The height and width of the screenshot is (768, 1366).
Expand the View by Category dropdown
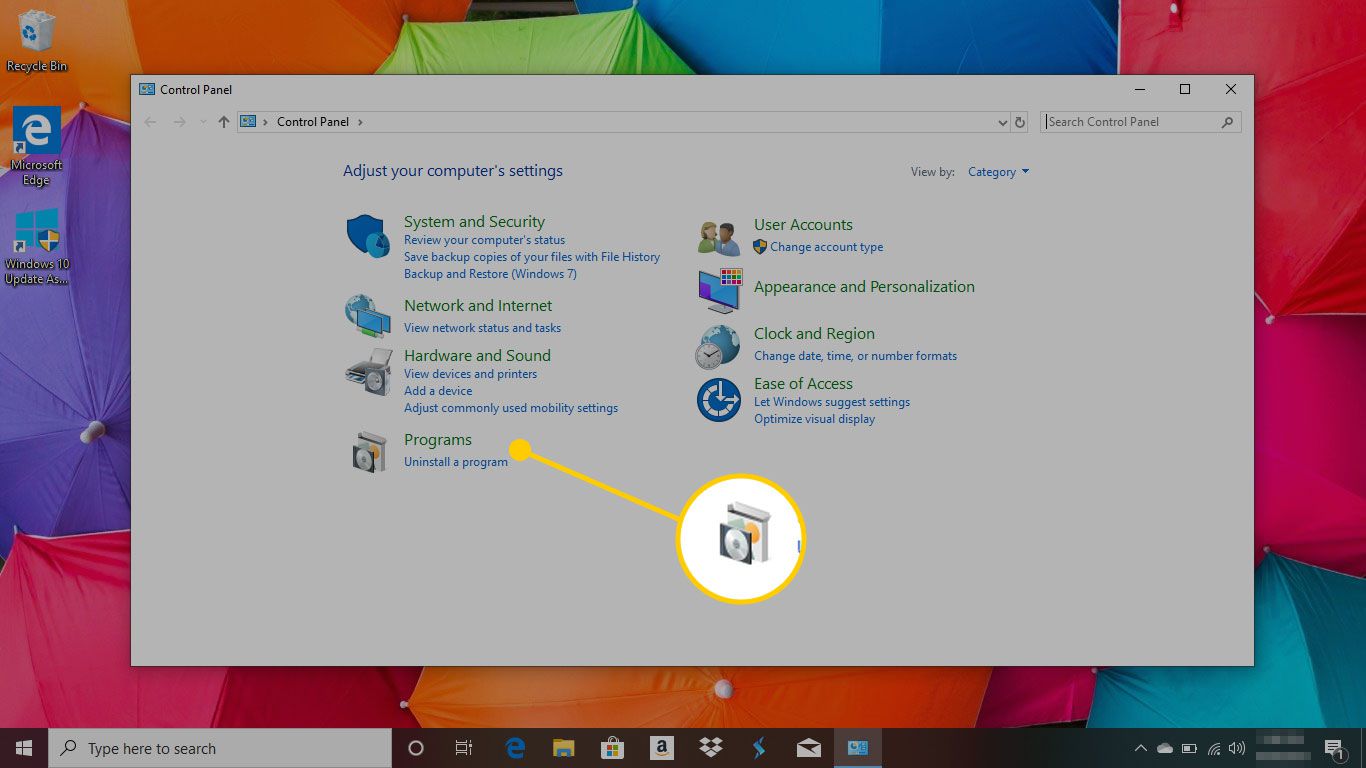point(998,172)
